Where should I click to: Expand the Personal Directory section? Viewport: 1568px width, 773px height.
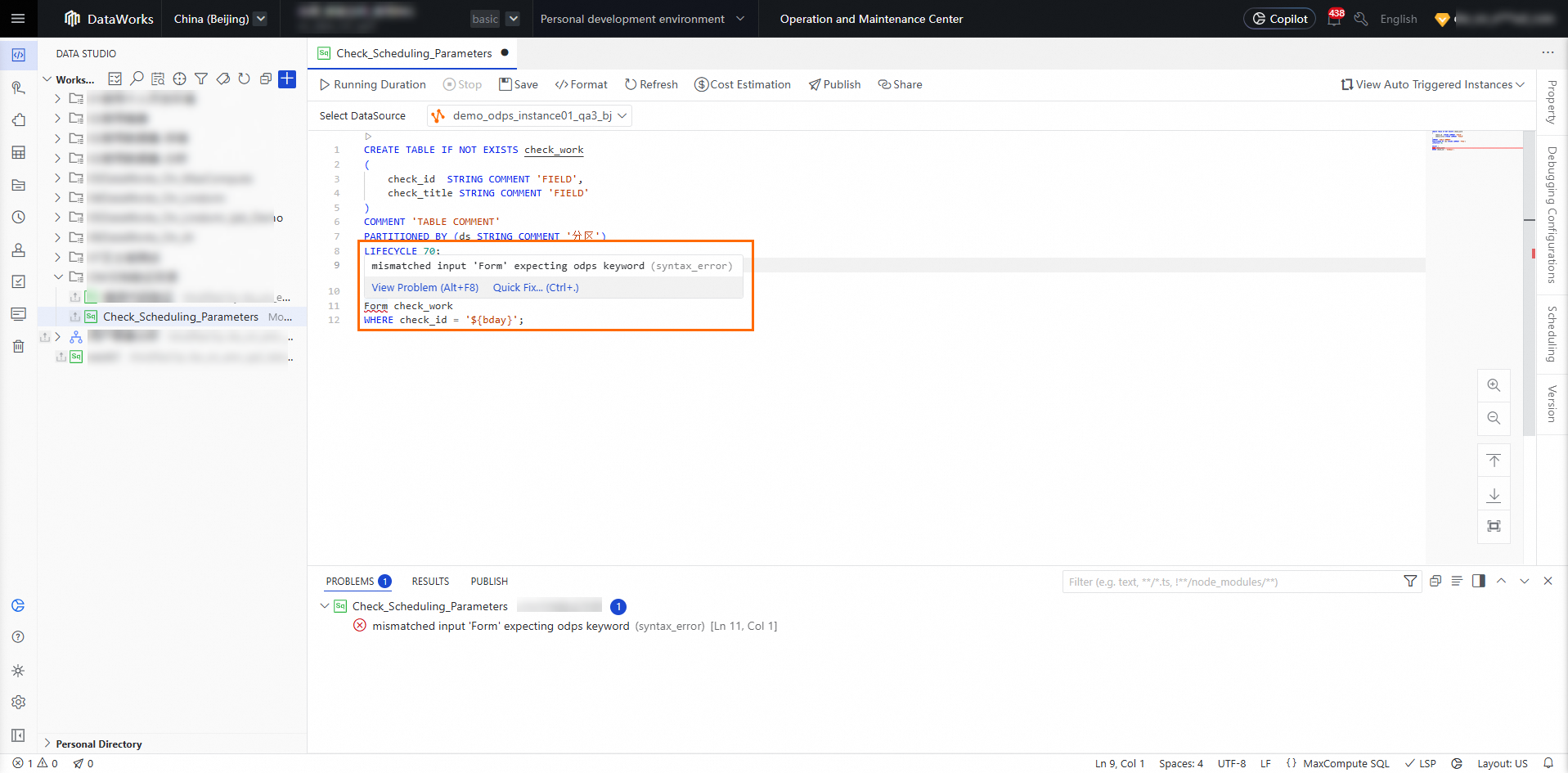(x=47, y=744)
